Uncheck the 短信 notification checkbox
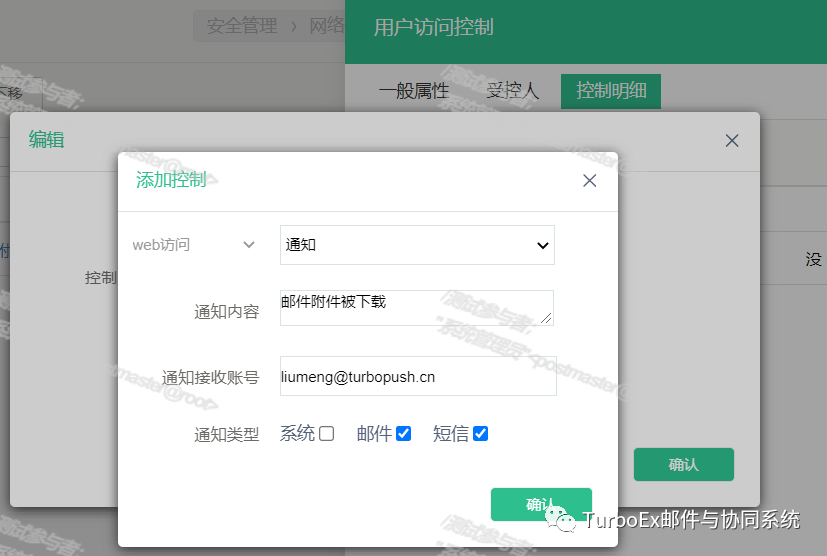 480,434
